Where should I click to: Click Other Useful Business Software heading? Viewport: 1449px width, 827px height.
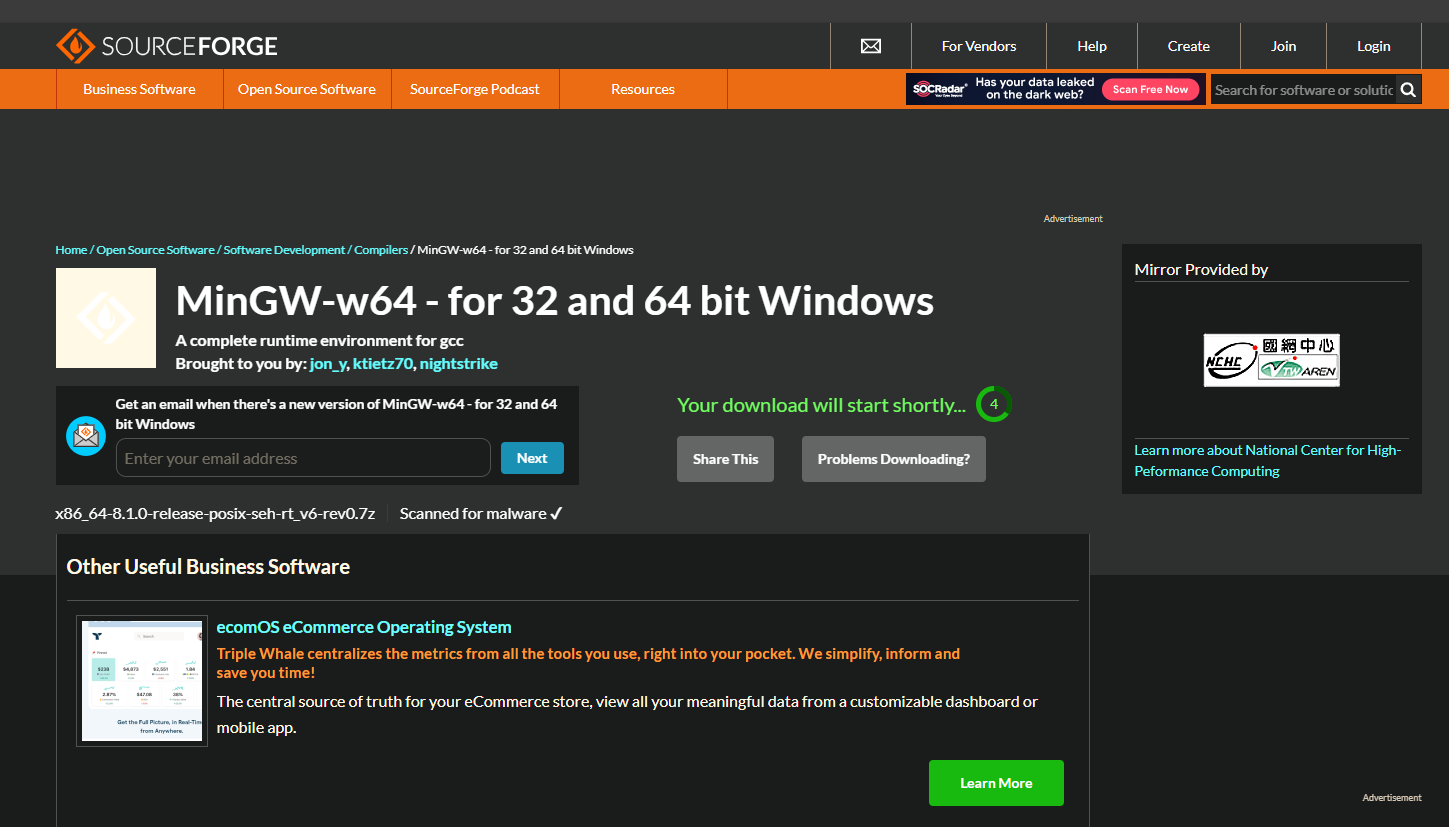click(x=208, y=567)
